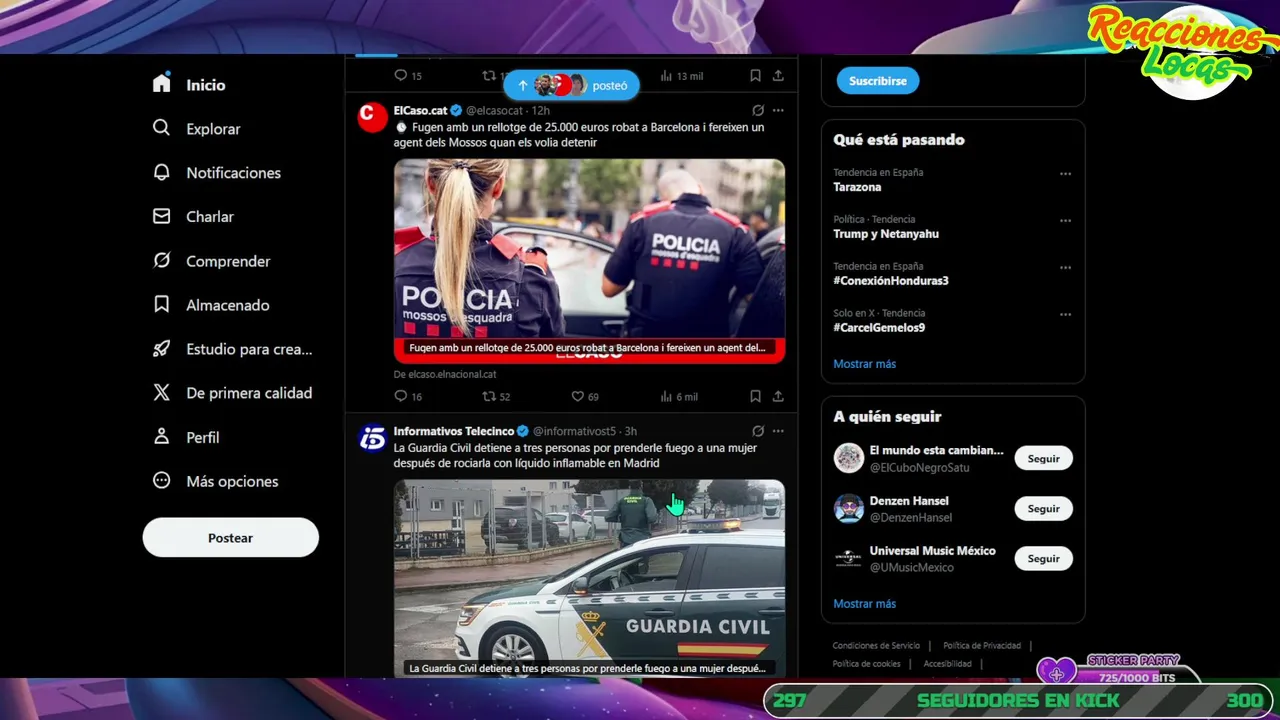Click the Postear button
Viewport: 1280px width, 720px height.
point(230,538)
